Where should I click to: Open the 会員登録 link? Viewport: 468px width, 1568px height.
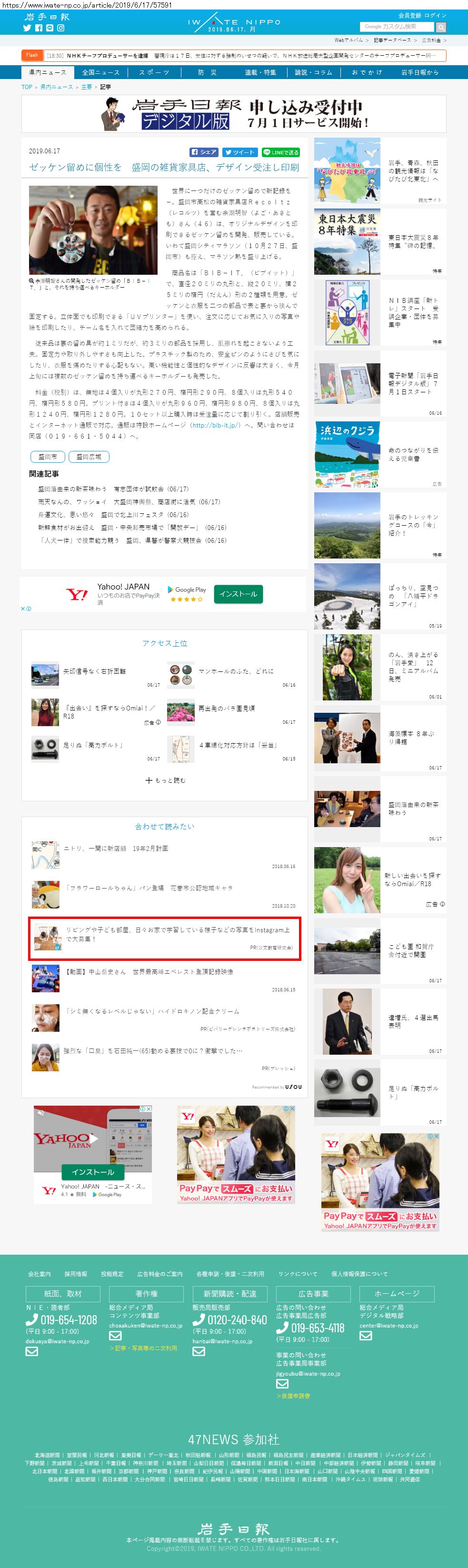pos(409,15)
